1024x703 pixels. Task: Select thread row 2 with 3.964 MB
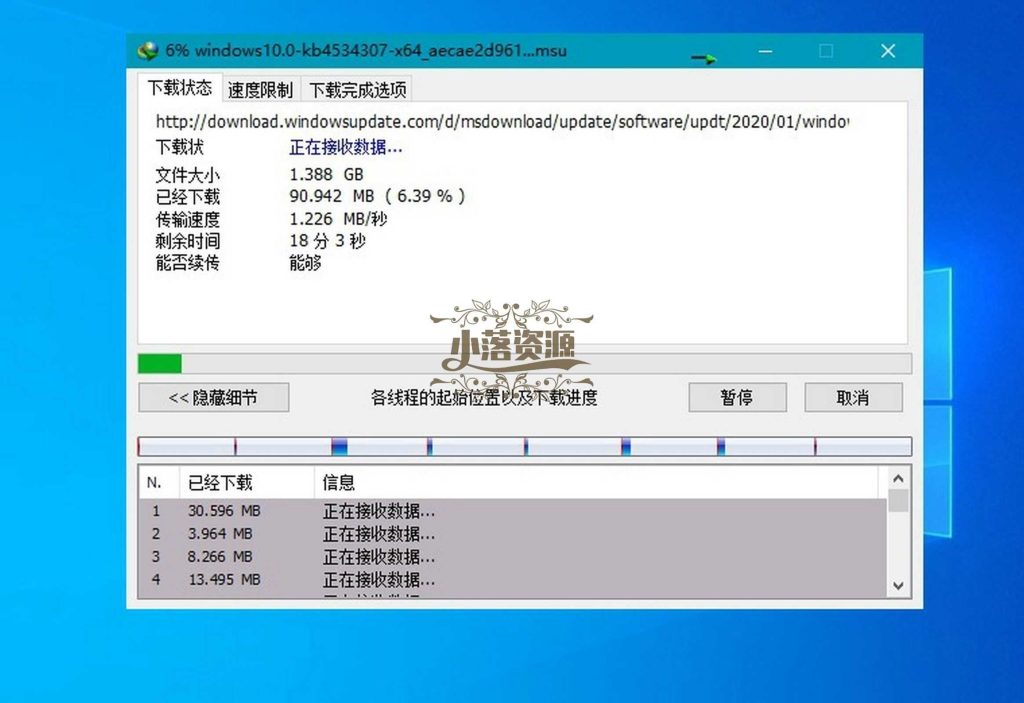[x=513, y=534]
